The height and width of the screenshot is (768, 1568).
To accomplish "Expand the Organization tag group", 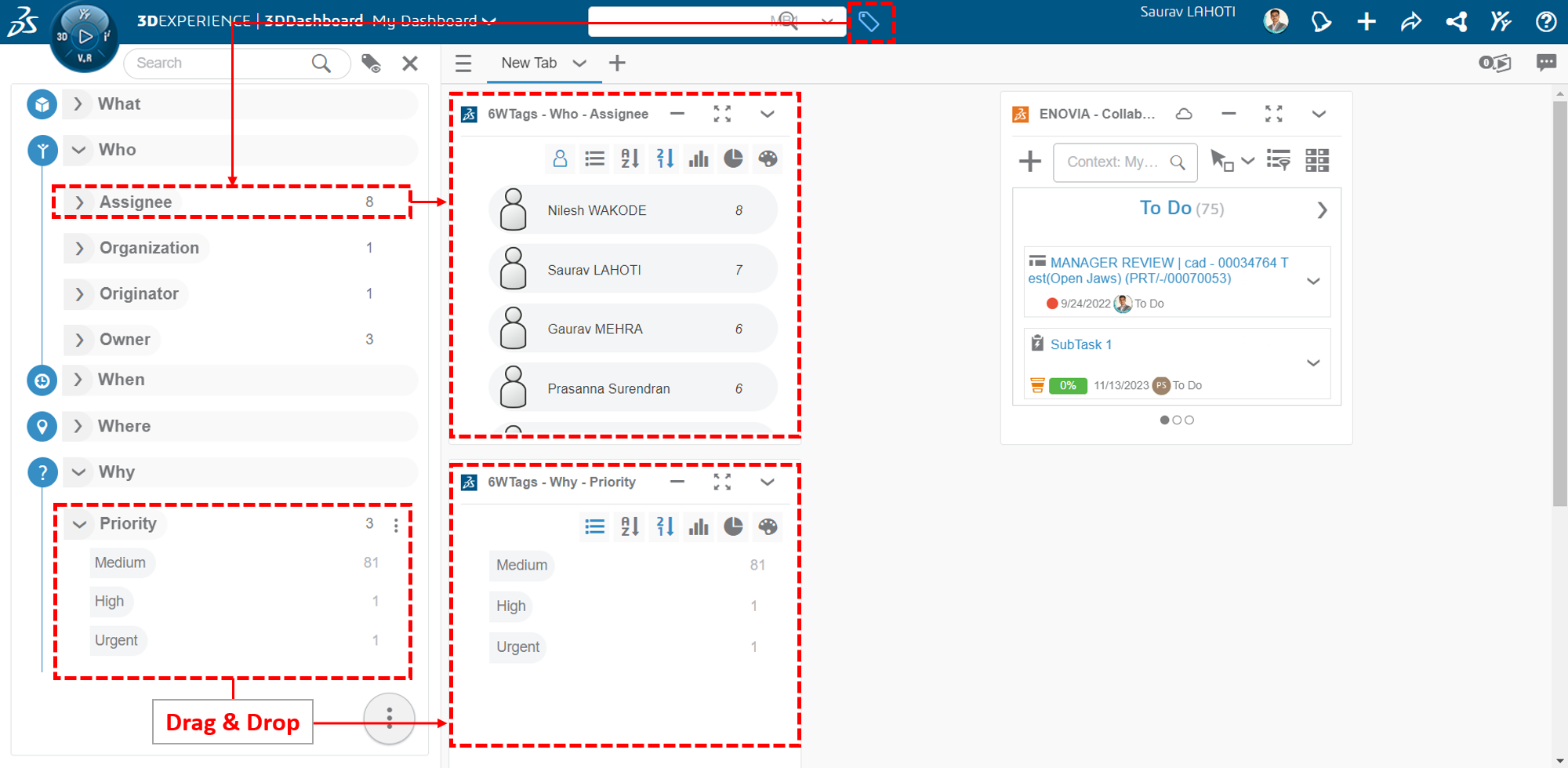I will click(x=79, y=248).
